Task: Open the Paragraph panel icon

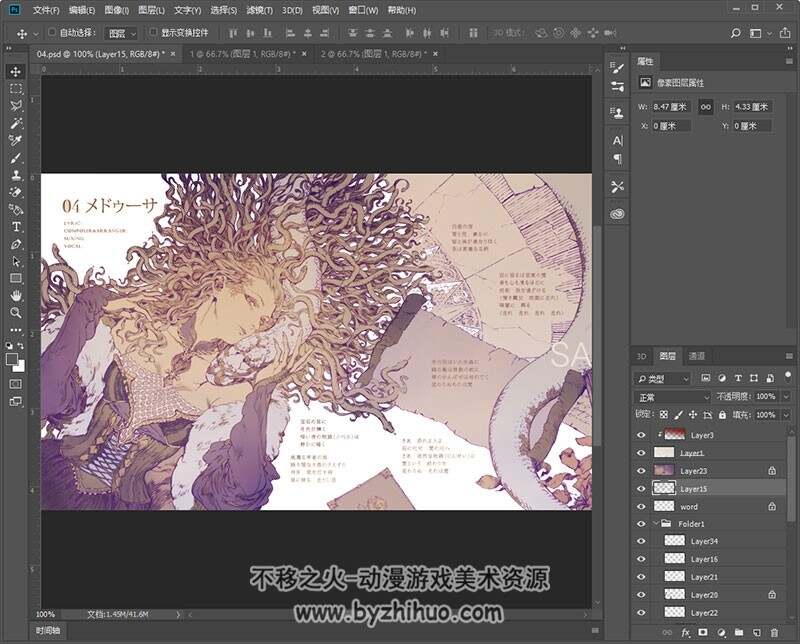Action: coord(618,159)
